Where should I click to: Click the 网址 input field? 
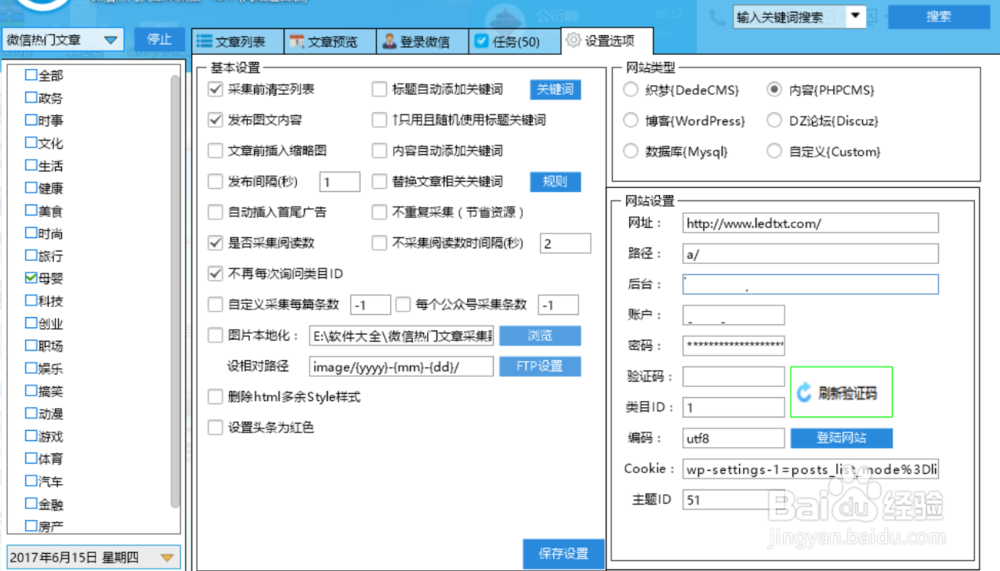pos(811,223)
